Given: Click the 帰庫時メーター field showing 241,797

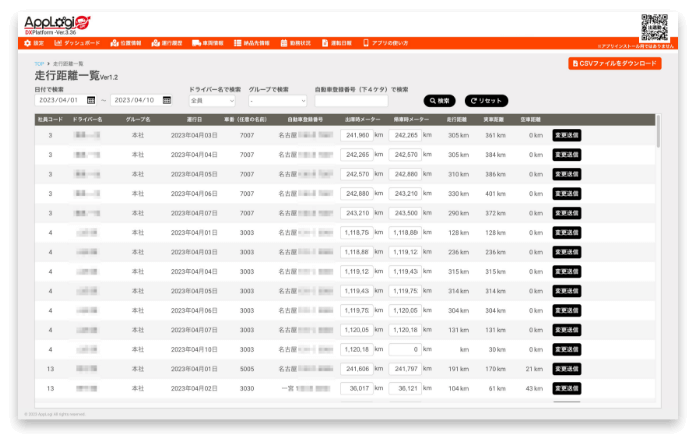Looking at the screenshot, I should click(405, 369).
